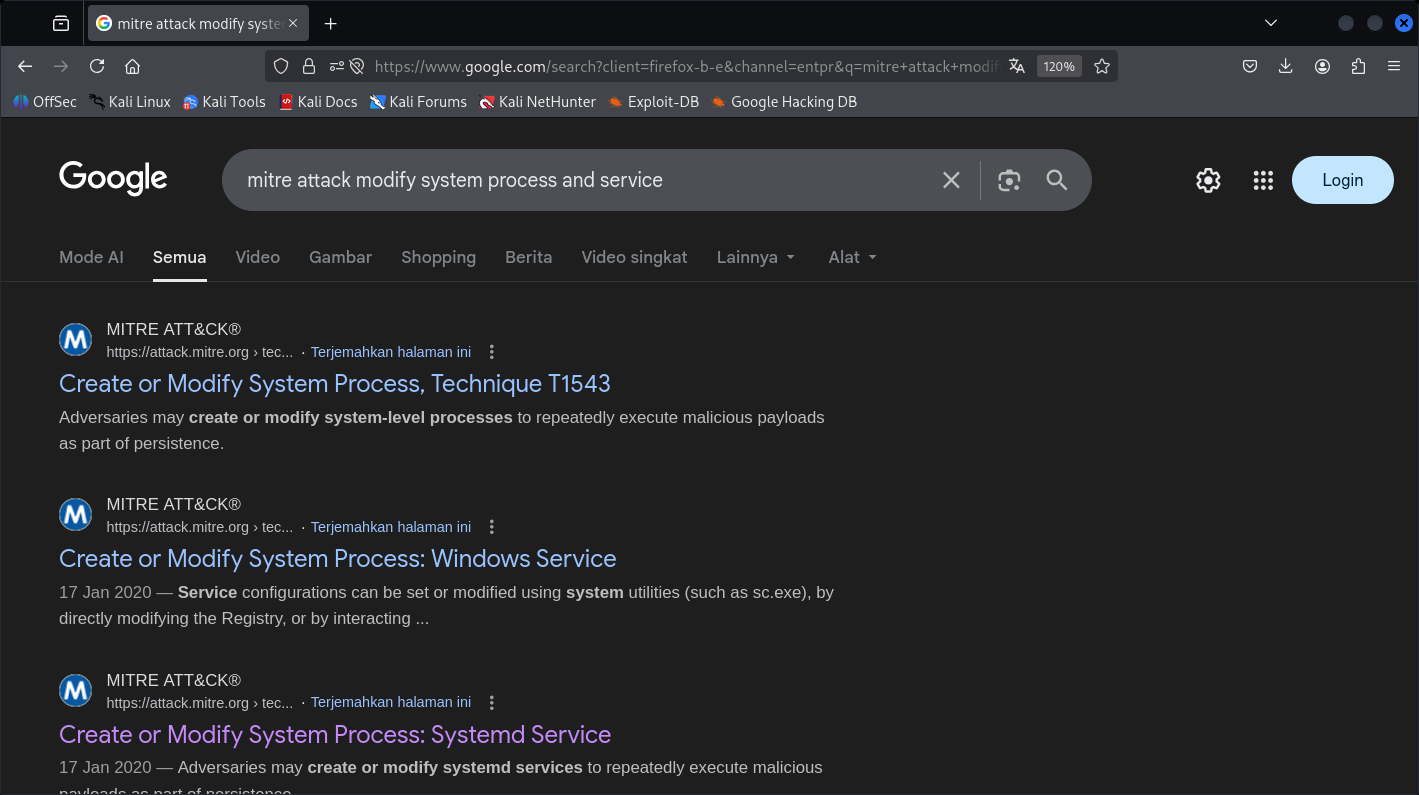
Task: View site security padlock info
Action: pyautogui.click(x=309, y=66)
